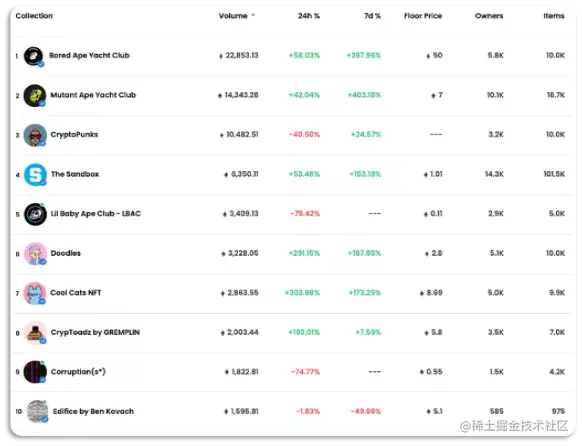
Task: Click the Floor Price column header
Action: (x=423, y=16)
